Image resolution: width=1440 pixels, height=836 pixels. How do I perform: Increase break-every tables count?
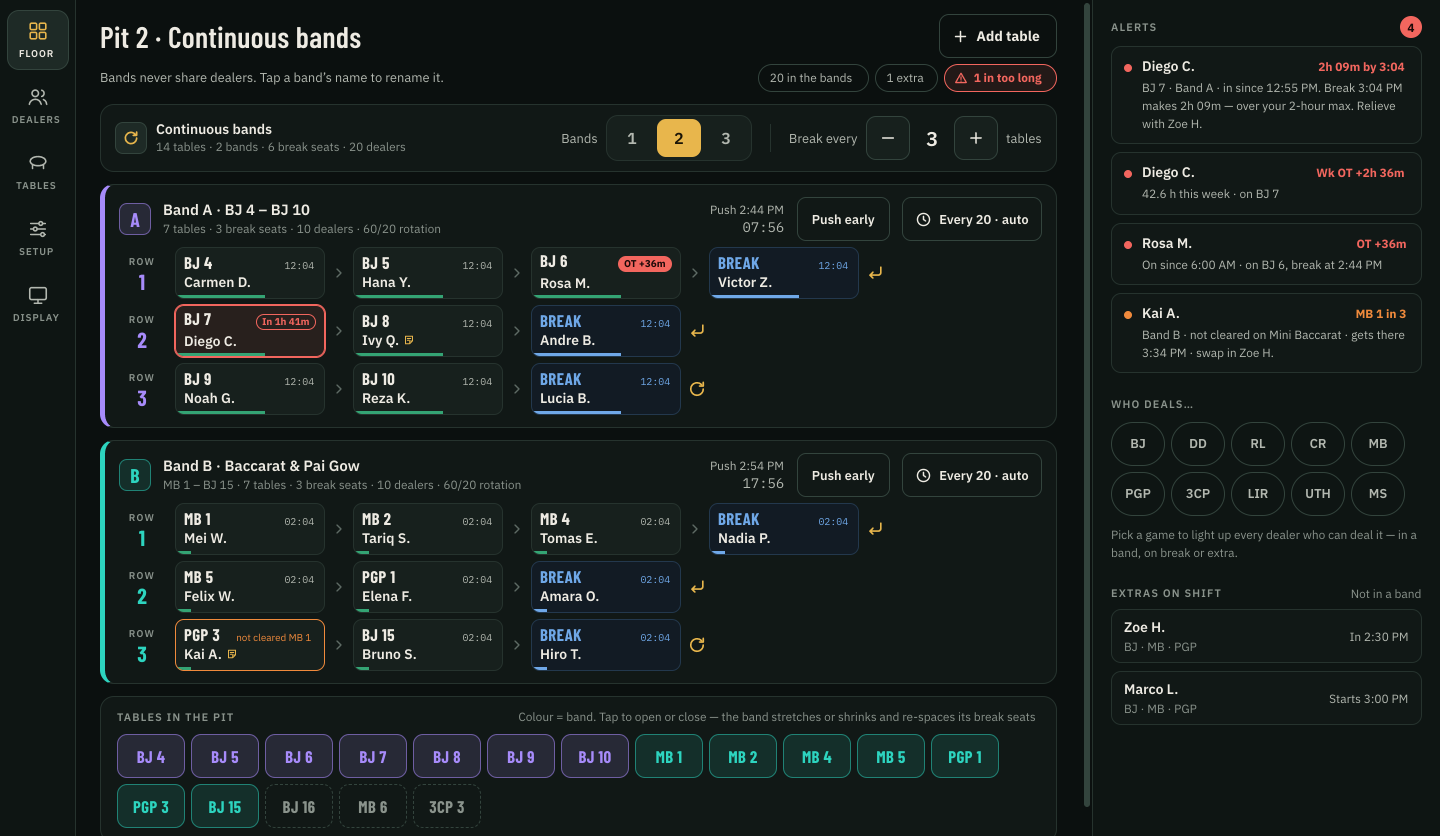tap(976, 138)
